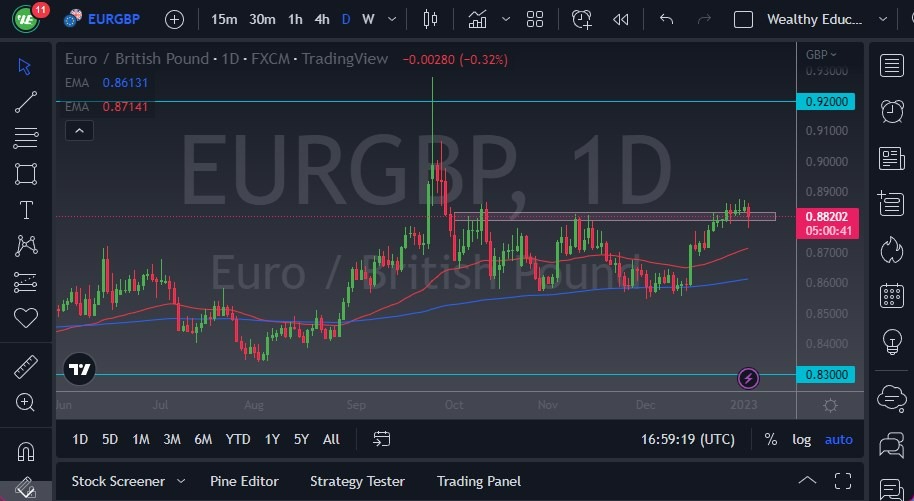Screen dimensions: 914x501
Task: Toggle percent scale mode
Action: [771, 439]
